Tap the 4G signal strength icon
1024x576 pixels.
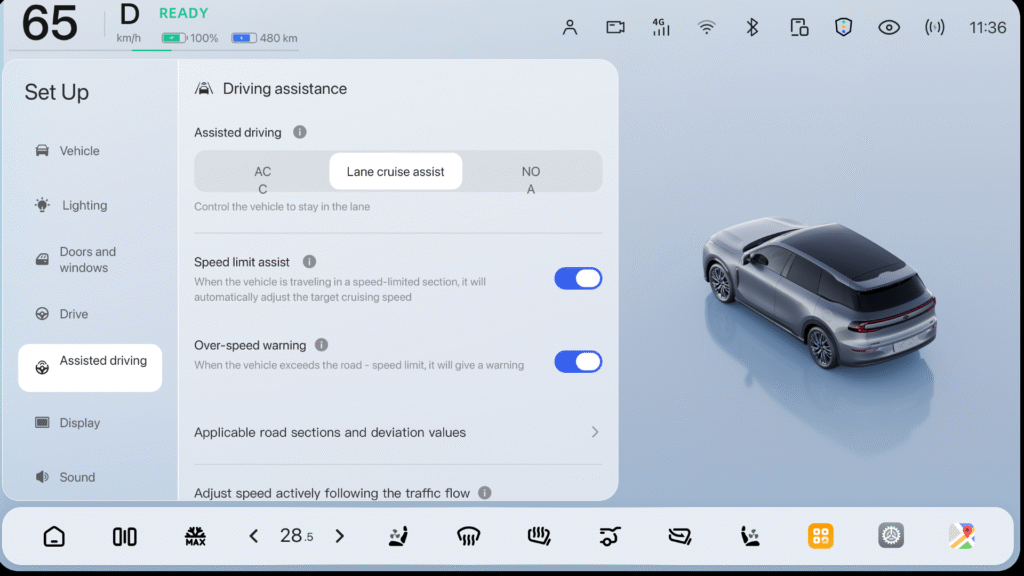(661, 27)
